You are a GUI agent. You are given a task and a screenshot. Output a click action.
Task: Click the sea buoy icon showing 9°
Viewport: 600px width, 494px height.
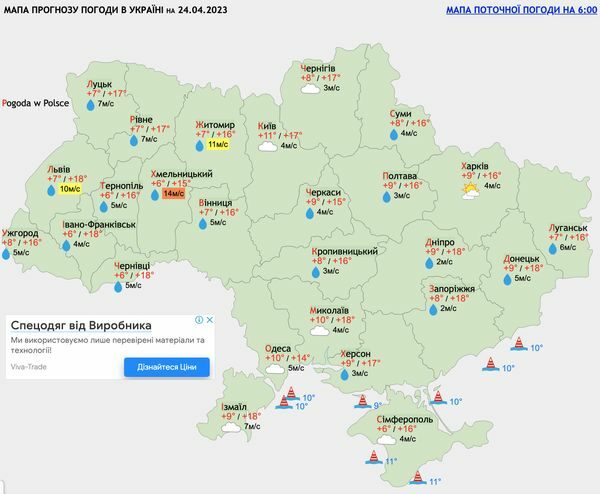click(362, 401)
